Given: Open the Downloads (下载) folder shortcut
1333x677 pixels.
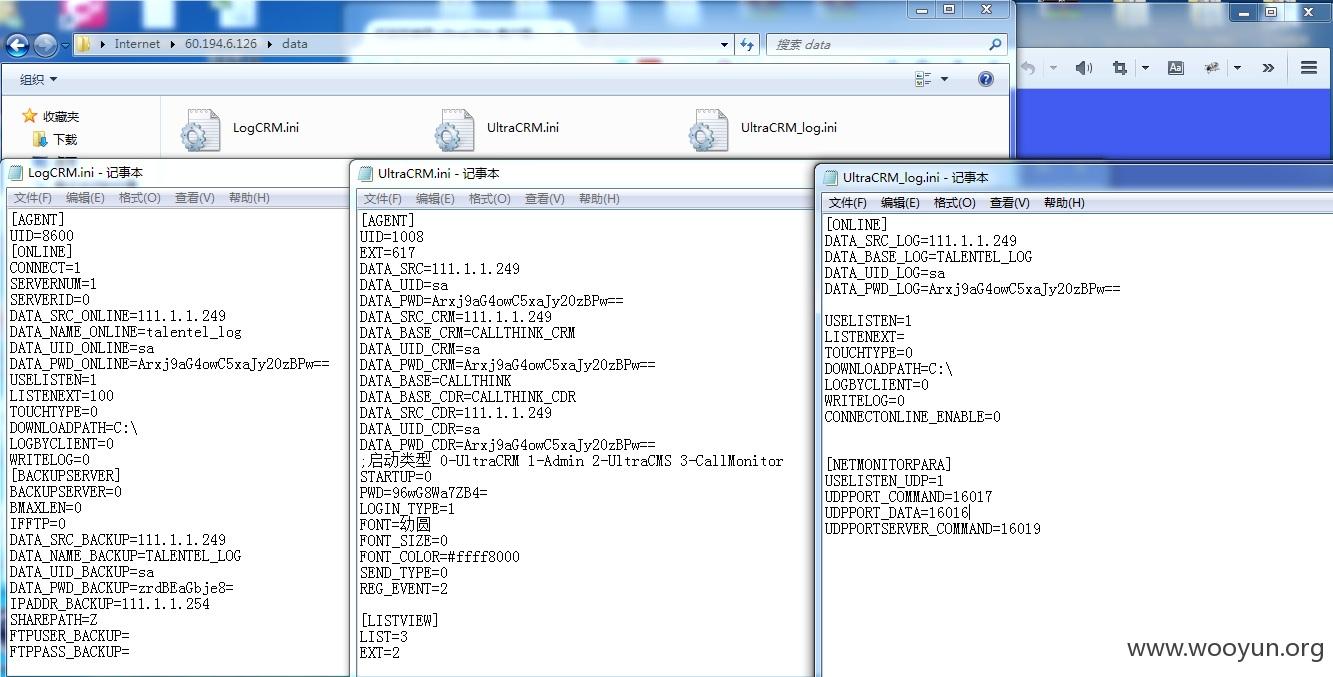Looking at the screenshot, I should tap(54, 139).
